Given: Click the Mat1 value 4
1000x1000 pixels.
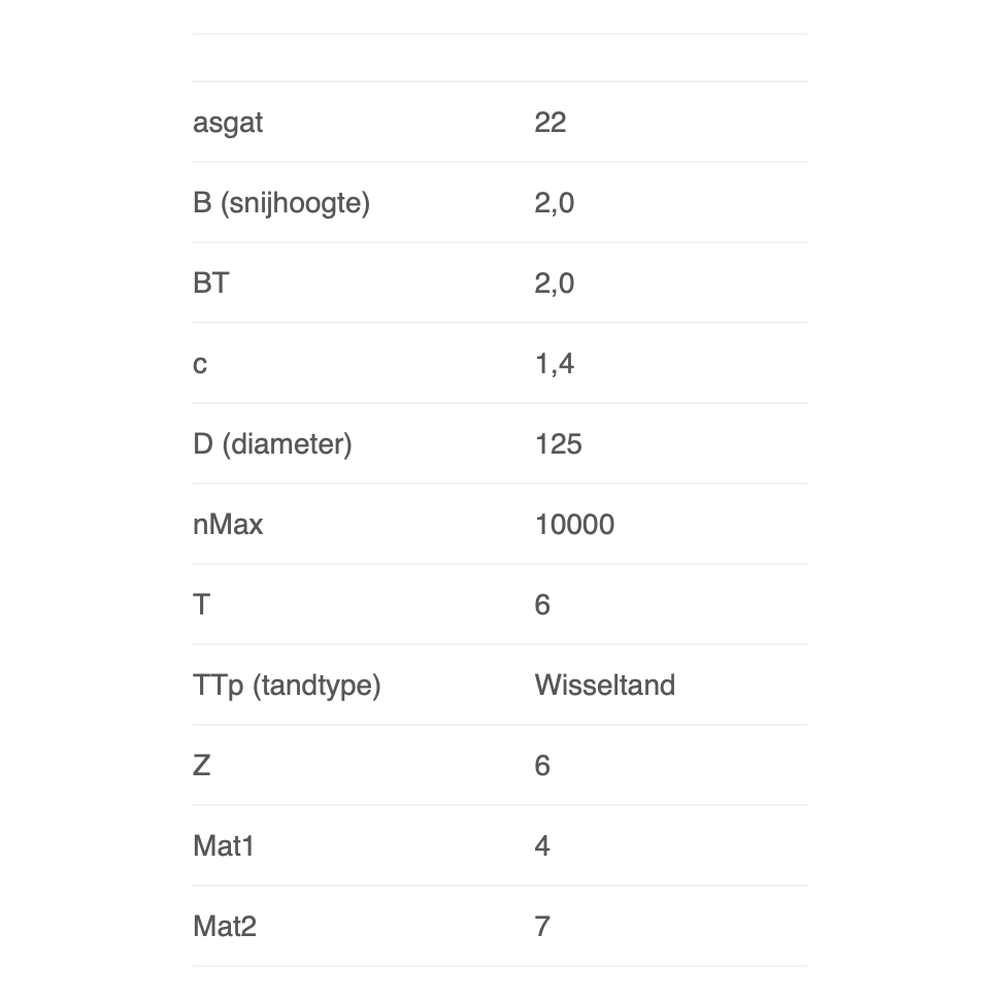Looking at the screenshot, I should tap(542, 846).
